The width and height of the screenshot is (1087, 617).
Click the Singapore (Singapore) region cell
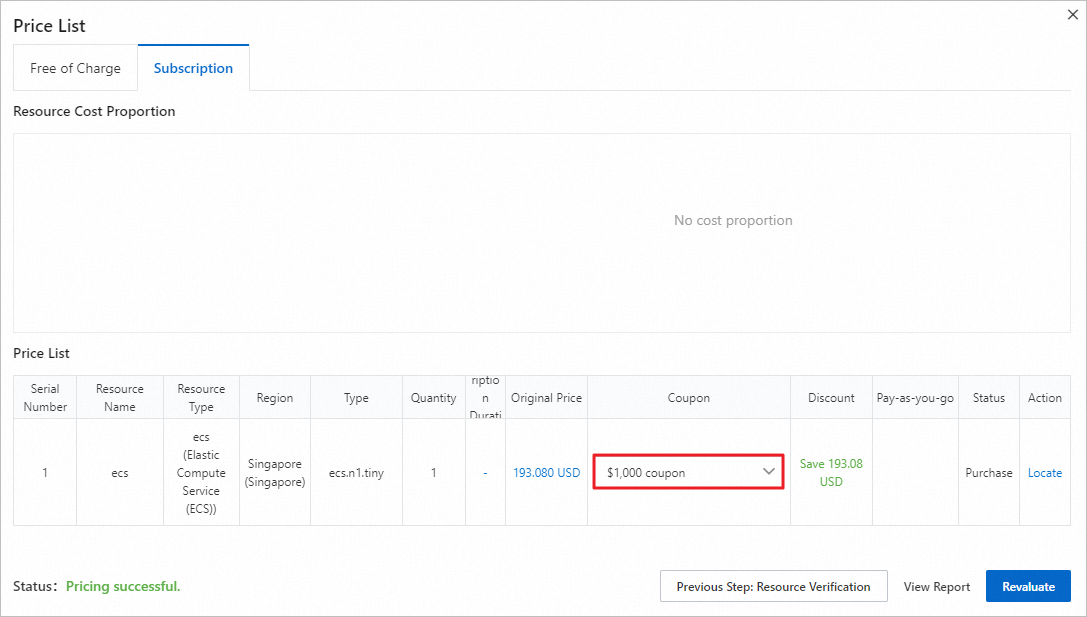tap(275, 473)
